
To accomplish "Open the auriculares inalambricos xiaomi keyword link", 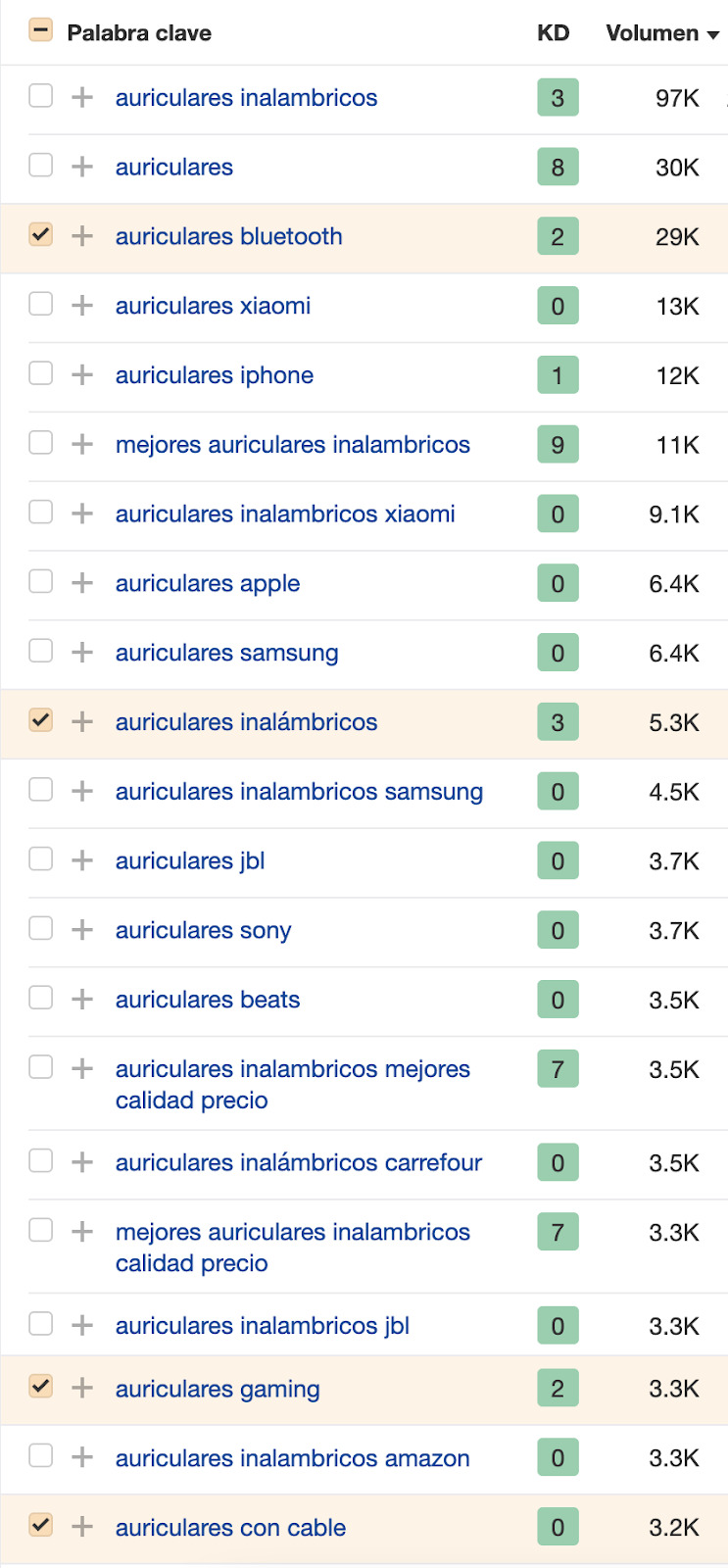I will [285, 514].
